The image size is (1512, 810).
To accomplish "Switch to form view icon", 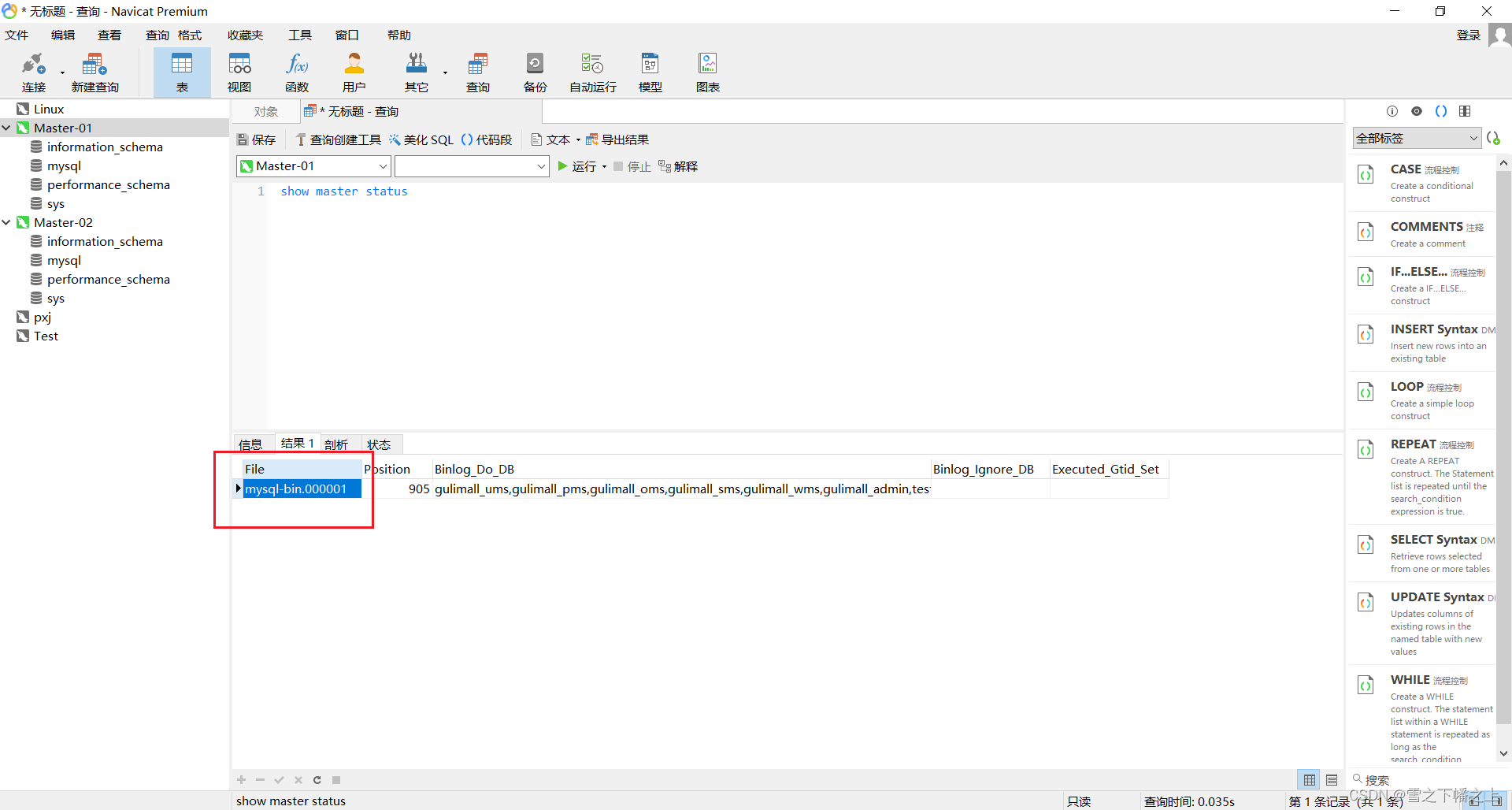I will click(1332, 780).
